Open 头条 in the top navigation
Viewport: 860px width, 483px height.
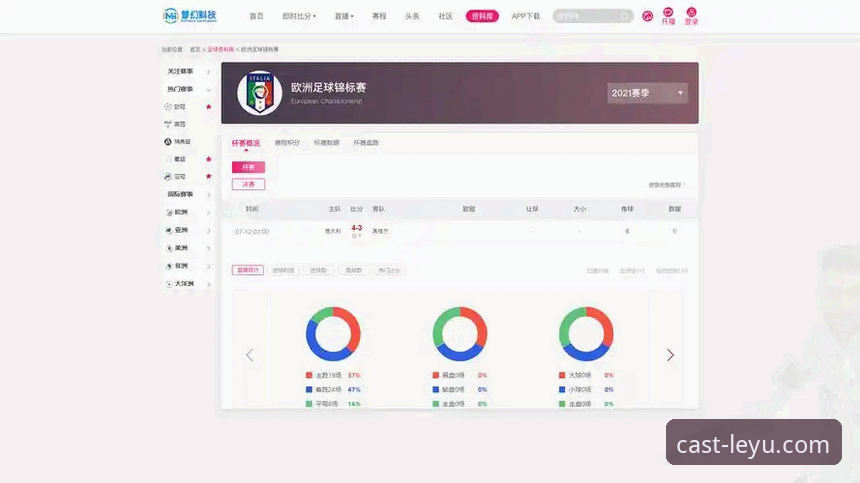coord(412,16)
